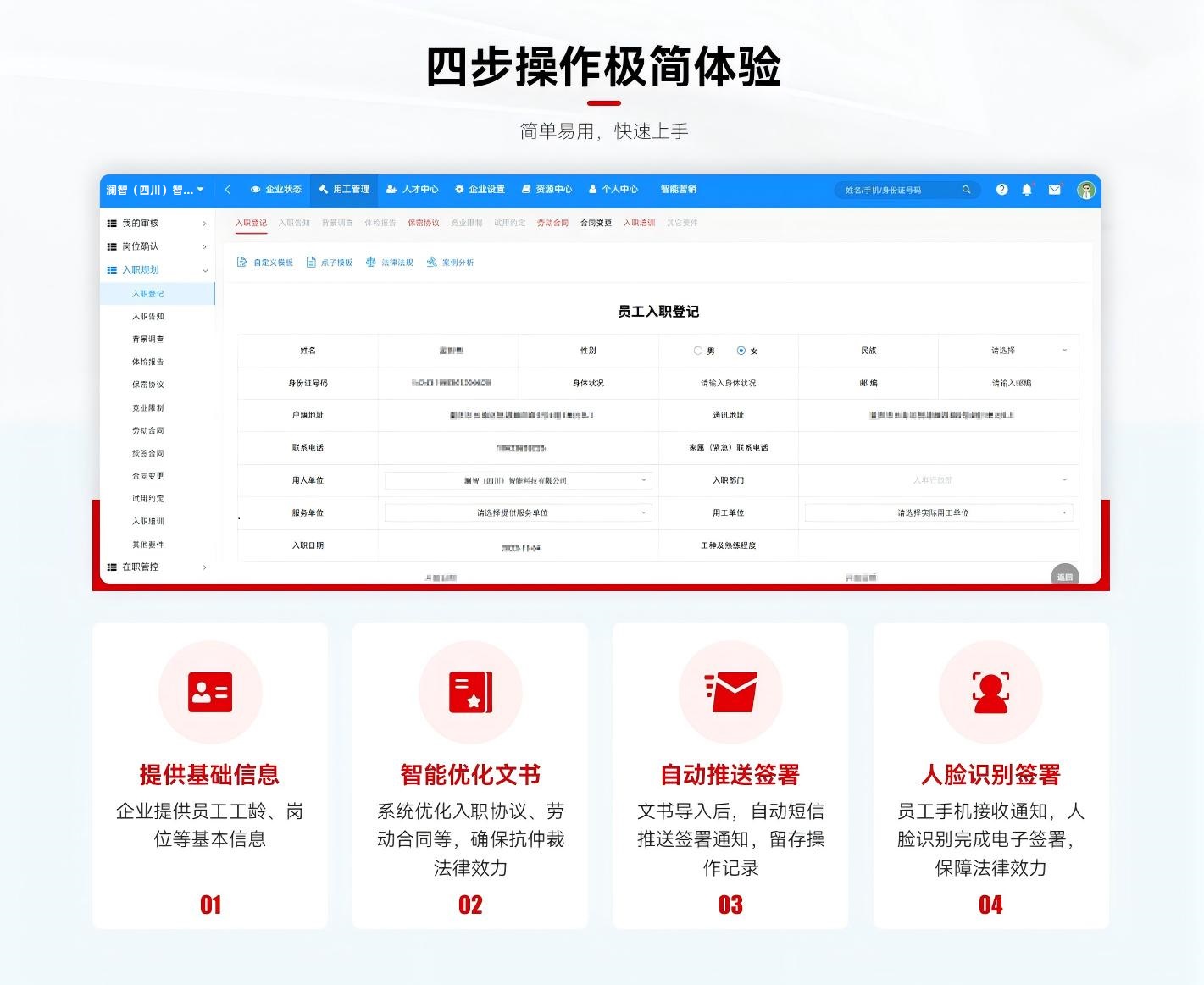Click the mail envelope icon
Viewport: 1204px width, 985px height.
click(x=1054, y=190)
